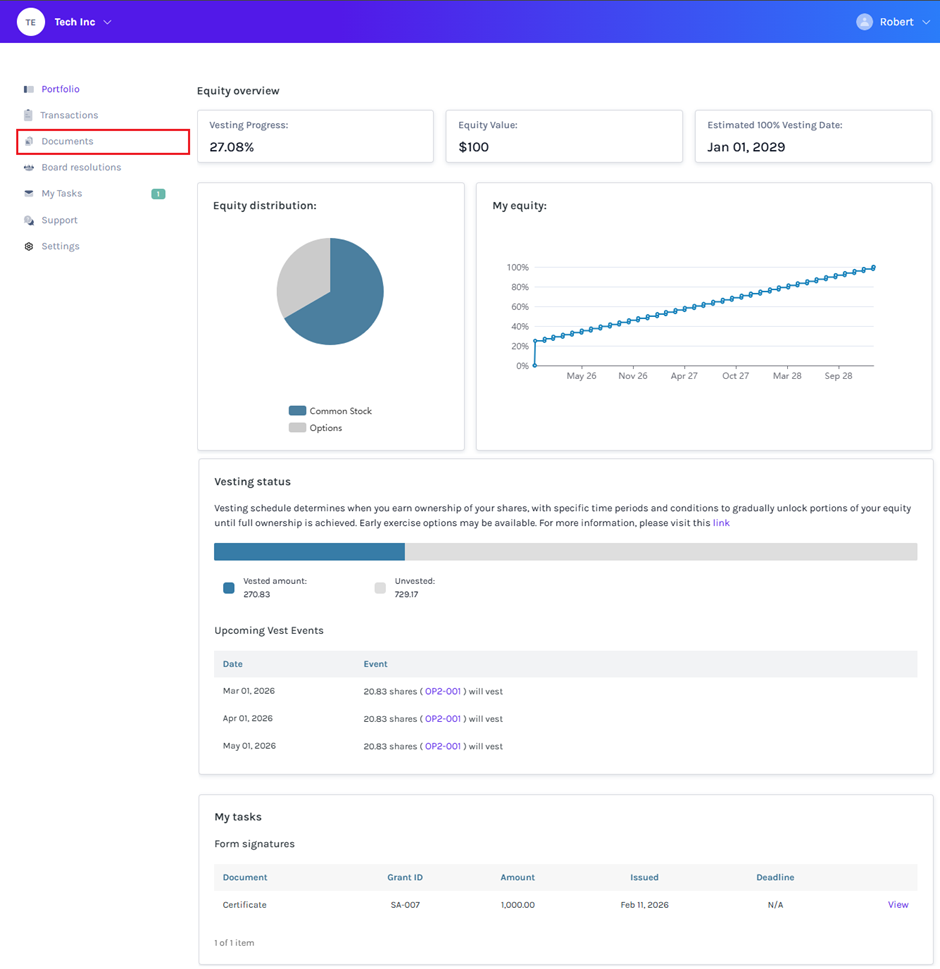Click the Support icon in sidebar
This screenshot has width=940, height=969.
coord(29,220)
